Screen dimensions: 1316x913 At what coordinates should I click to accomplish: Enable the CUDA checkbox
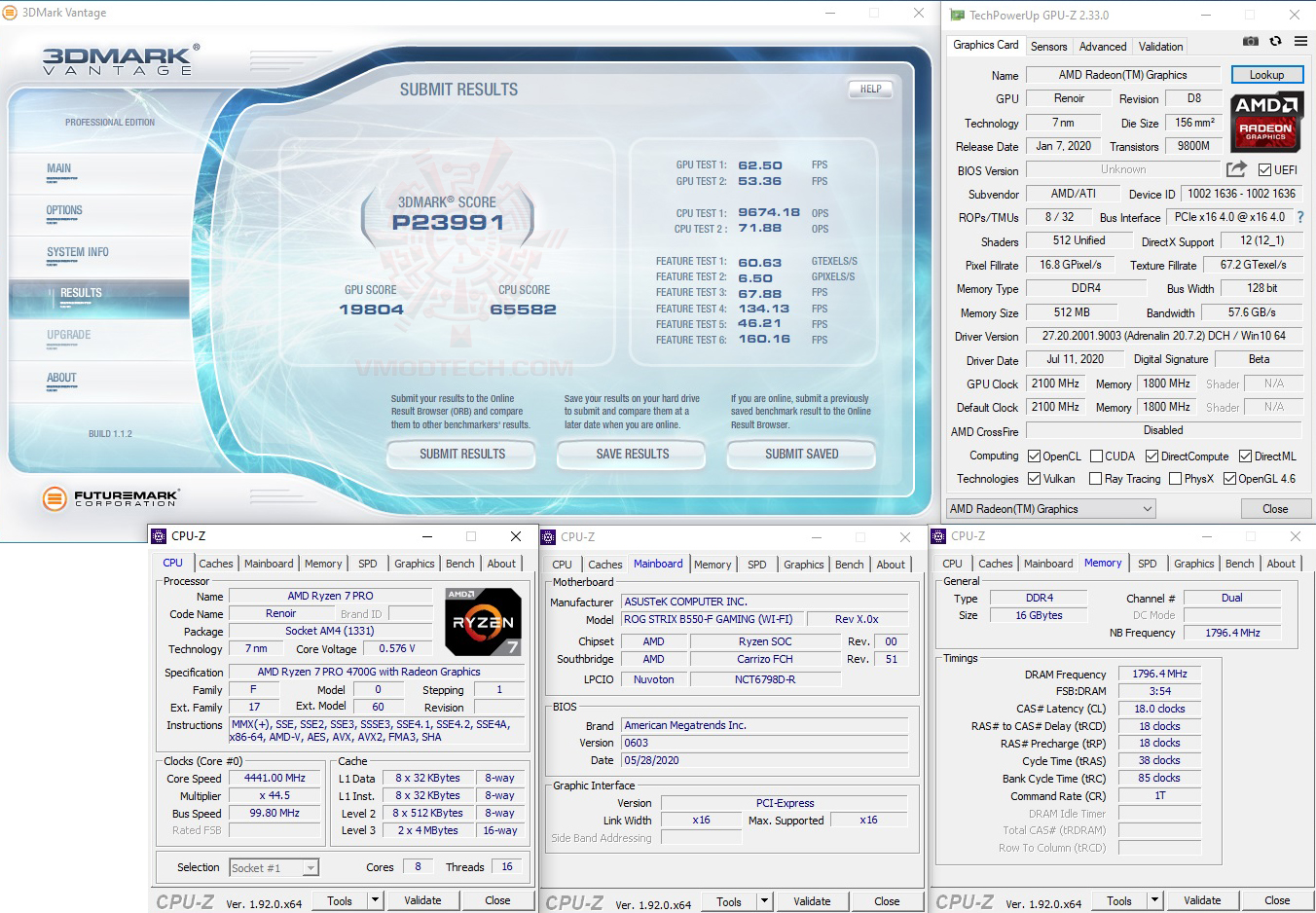[x=1097, y=456]
